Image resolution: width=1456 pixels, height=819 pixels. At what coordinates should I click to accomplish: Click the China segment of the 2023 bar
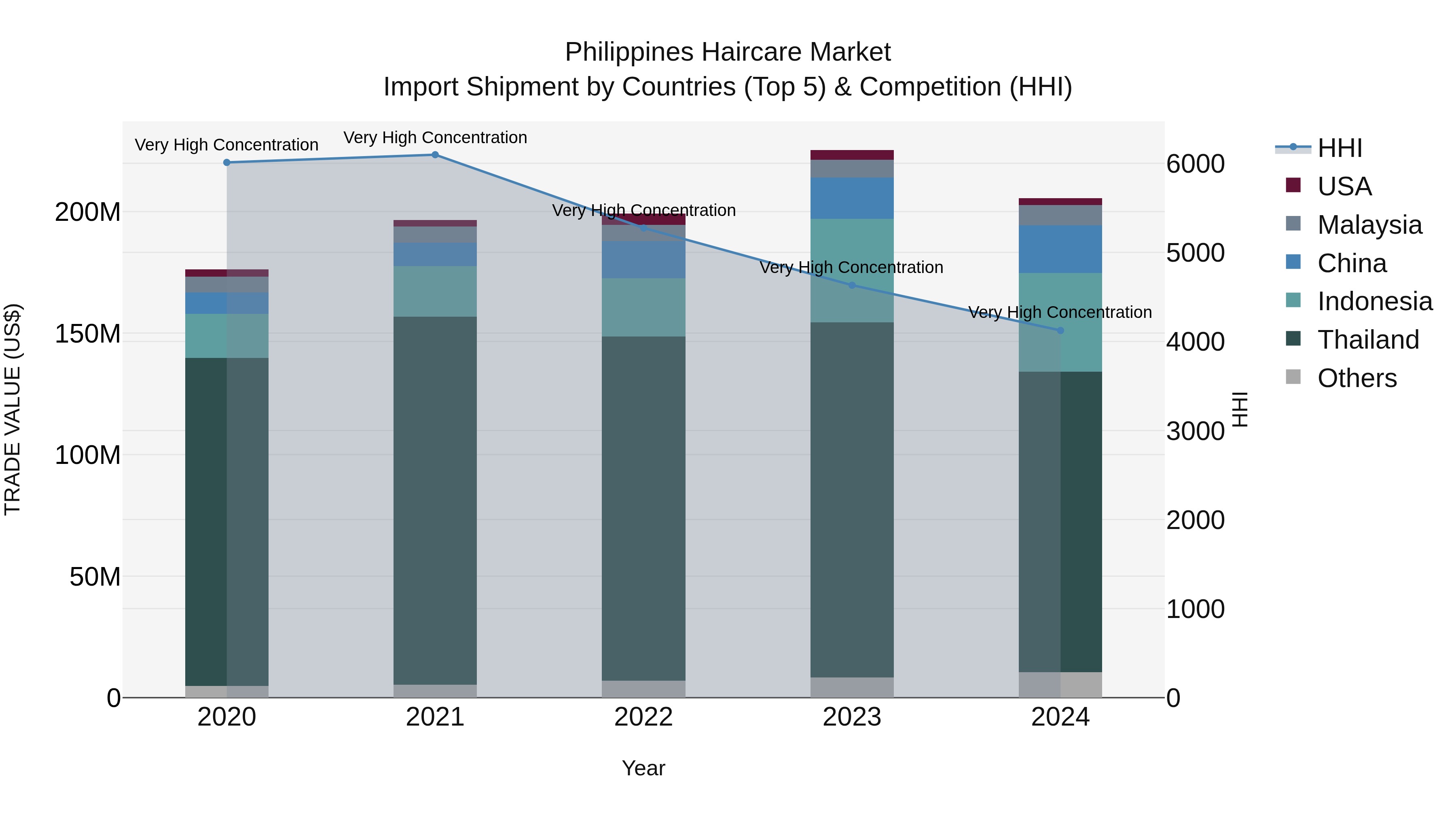[x=852, y=198]
